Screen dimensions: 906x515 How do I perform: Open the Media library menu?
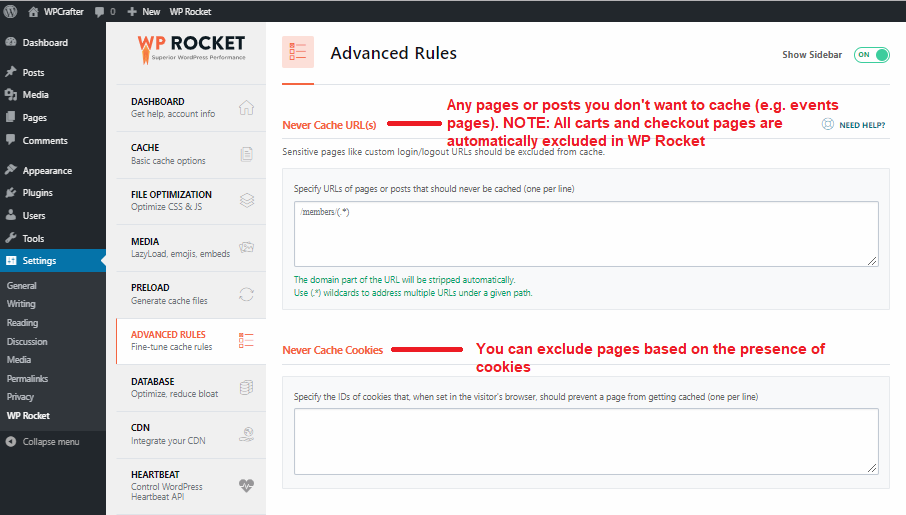coord(53,95)
